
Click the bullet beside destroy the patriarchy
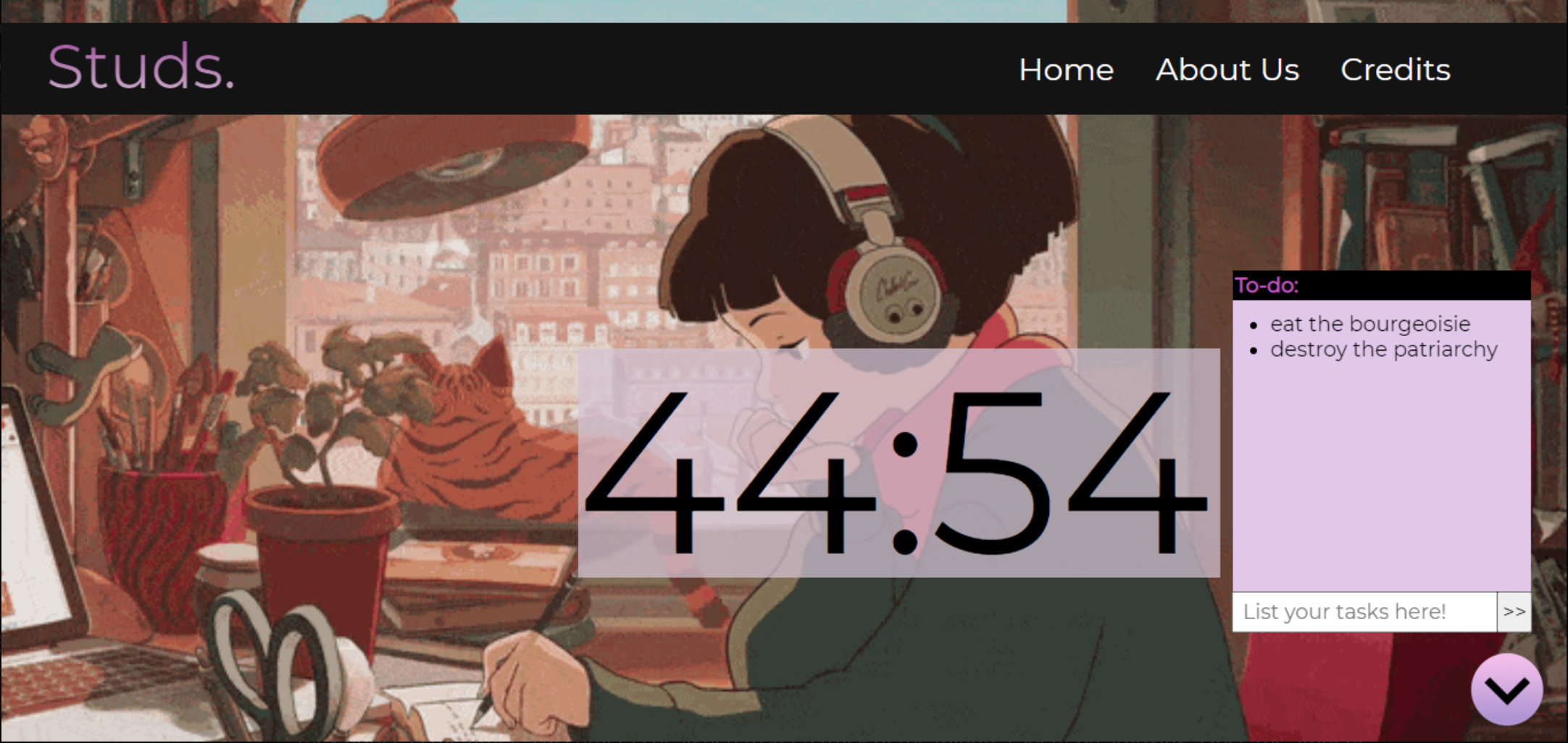pyautogui.click(x=1254, y=351)
